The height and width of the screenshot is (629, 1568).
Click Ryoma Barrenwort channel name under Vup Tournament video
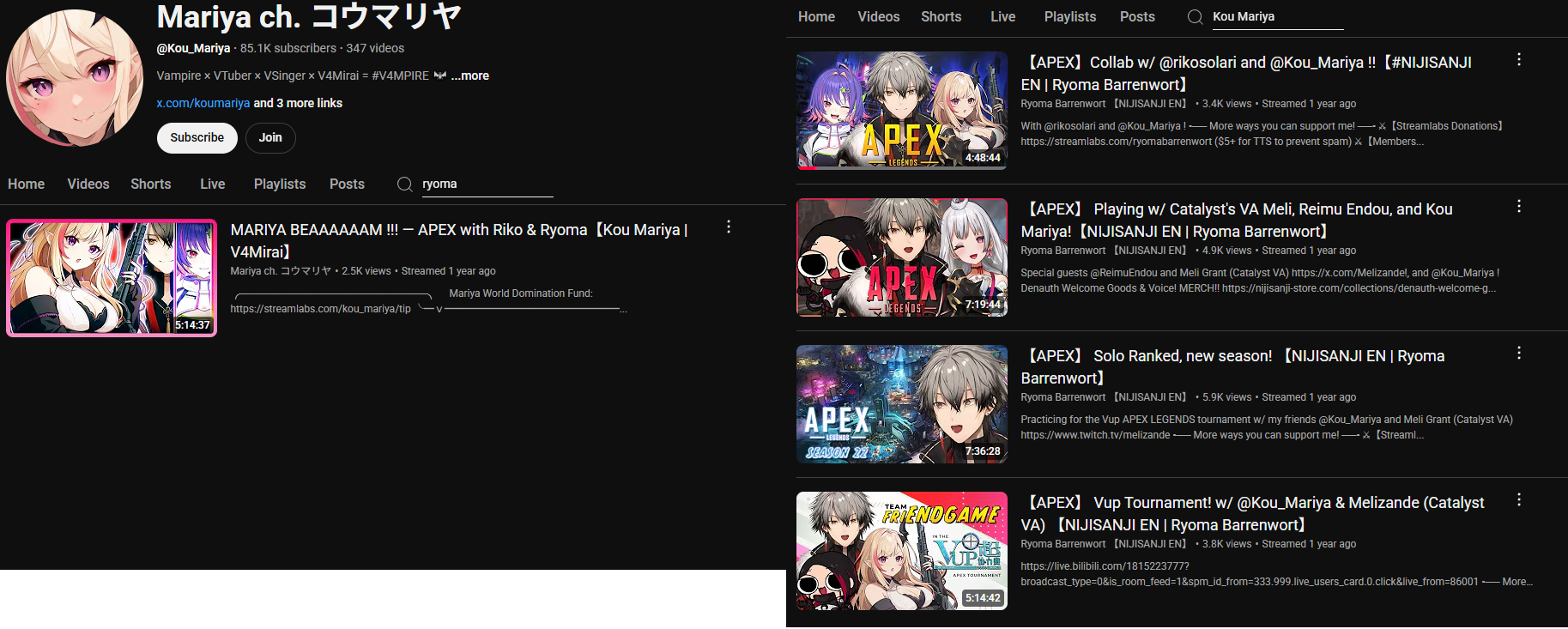click(1105, 544)
